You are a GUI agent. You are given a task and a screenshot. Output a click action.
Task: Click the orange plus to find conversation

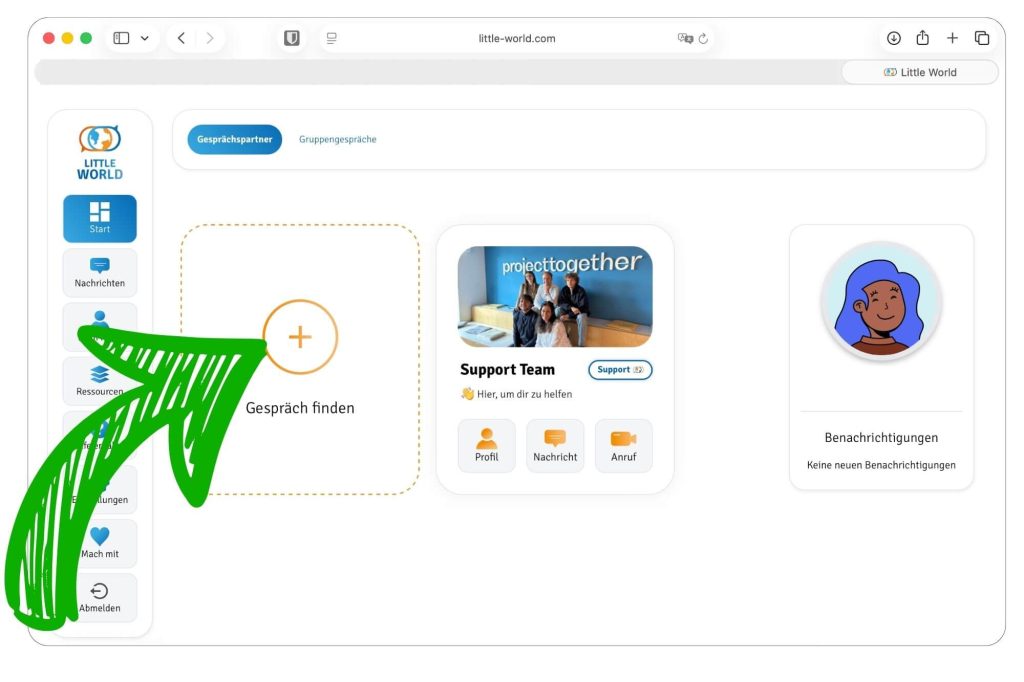tap(300, 337)
